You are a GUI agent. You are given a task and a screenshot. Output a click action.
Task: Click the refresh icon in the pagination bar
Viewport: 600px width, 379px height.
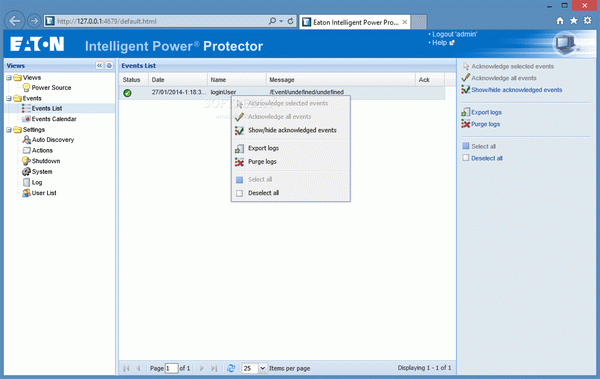coord(231,368)
